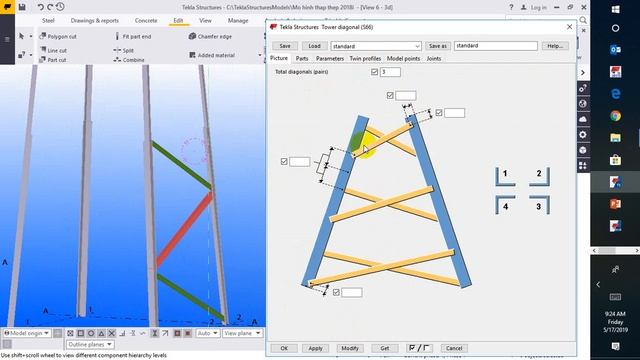Undo the last action
Image resolution: width=640 pixels, height=360 pixels.
[40, 7]
